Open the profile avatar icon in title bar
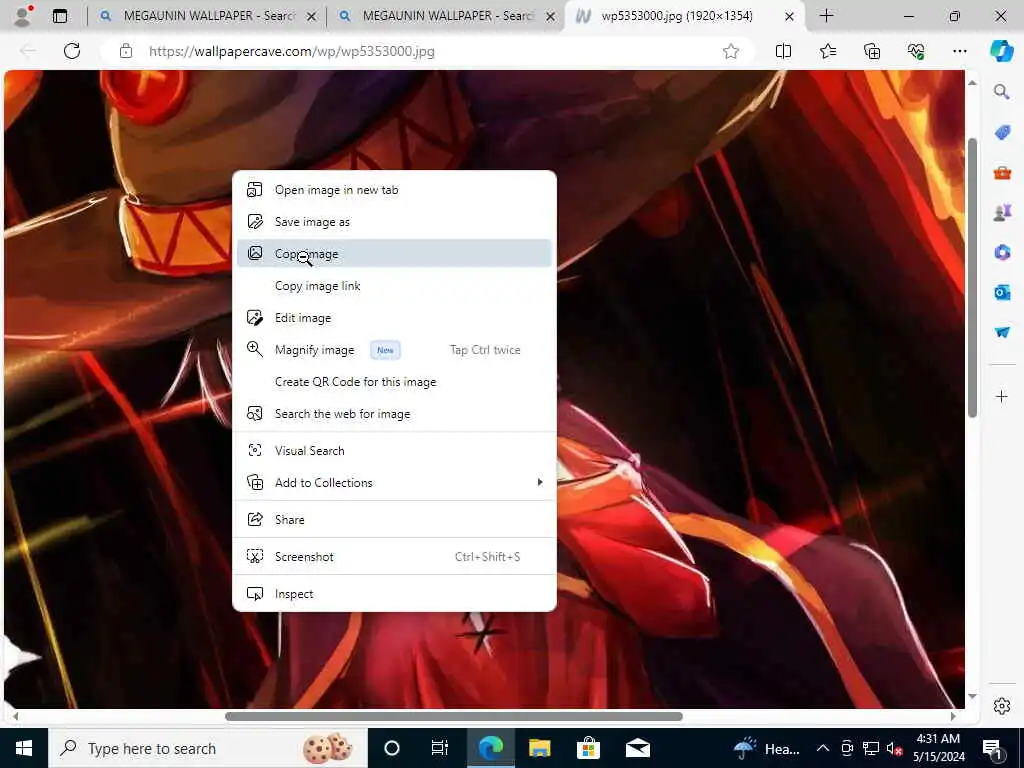The image size is (1024, 768). (x=23, y=16)
